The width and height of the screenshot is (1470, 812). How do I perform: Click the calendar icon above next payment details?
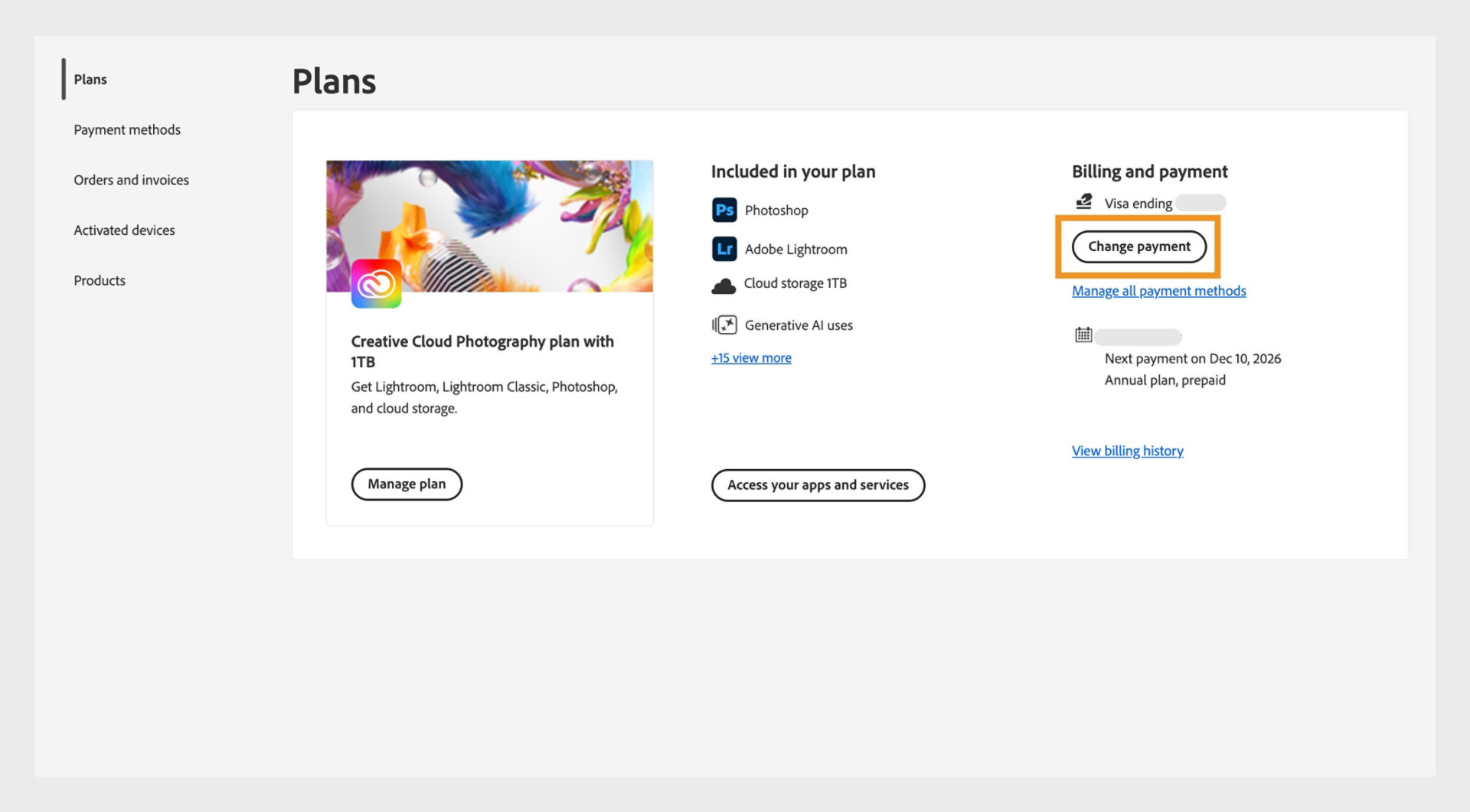point(1082,335)
